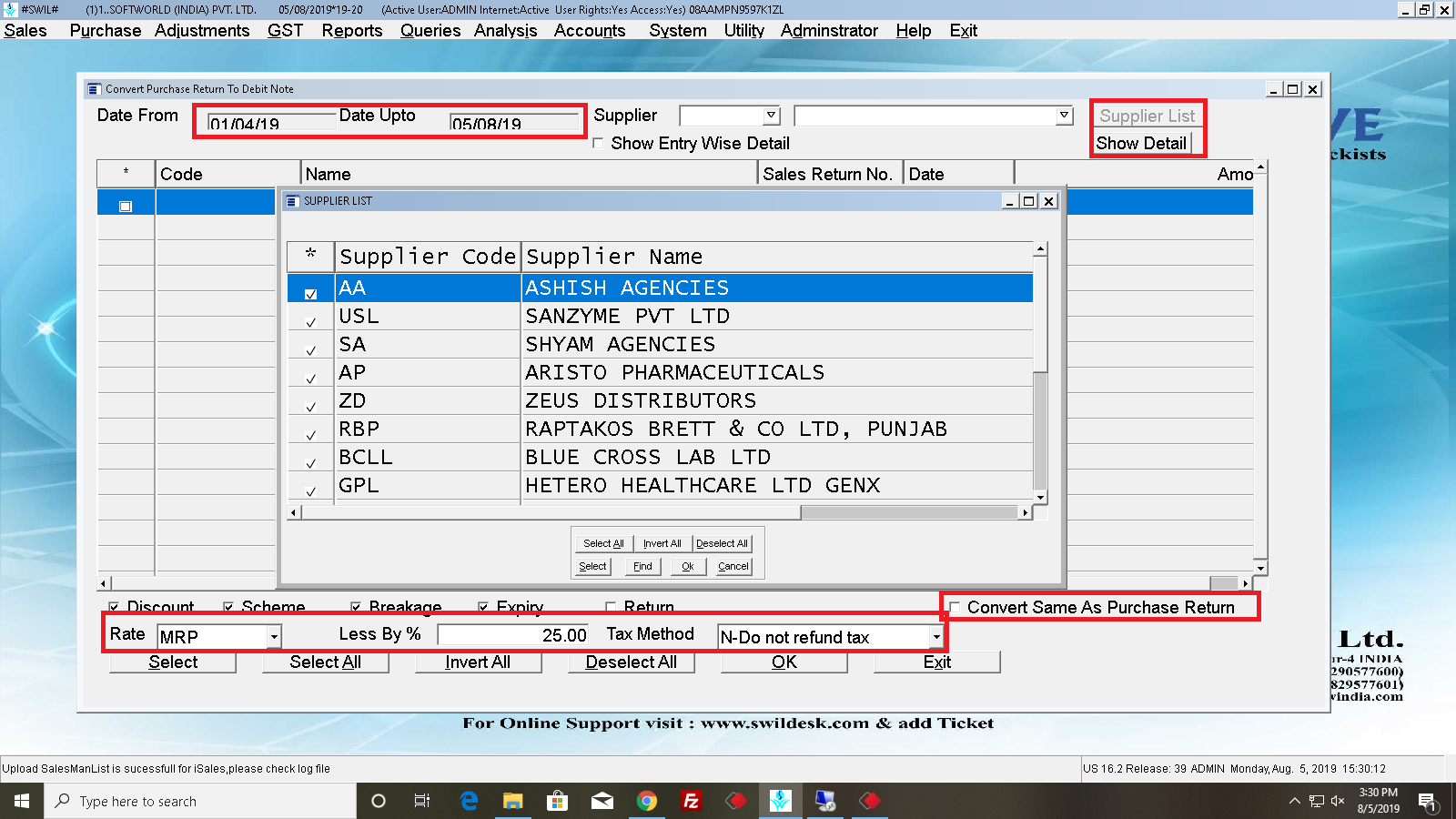Select HETERO HEALTHCARE LTD GENX row
This screenshot has height=819, width=1456.
661,485
